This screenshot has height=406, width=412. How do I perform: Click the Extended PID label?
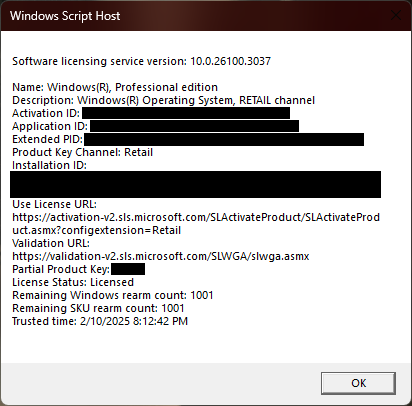coord(47,139)
